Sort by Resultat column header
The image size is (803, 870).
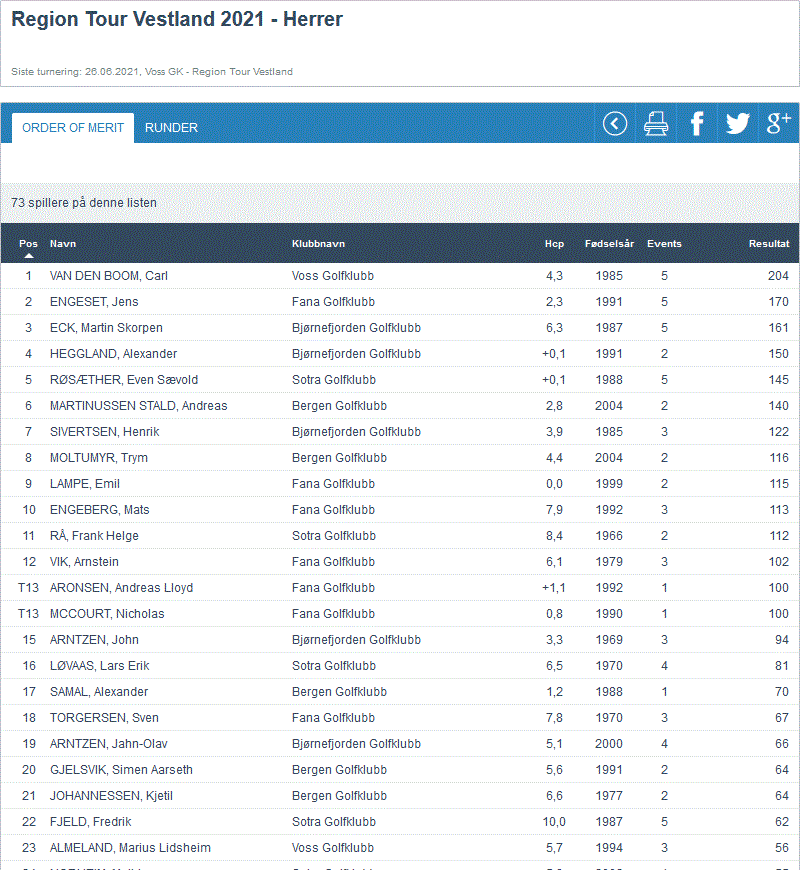768,244
